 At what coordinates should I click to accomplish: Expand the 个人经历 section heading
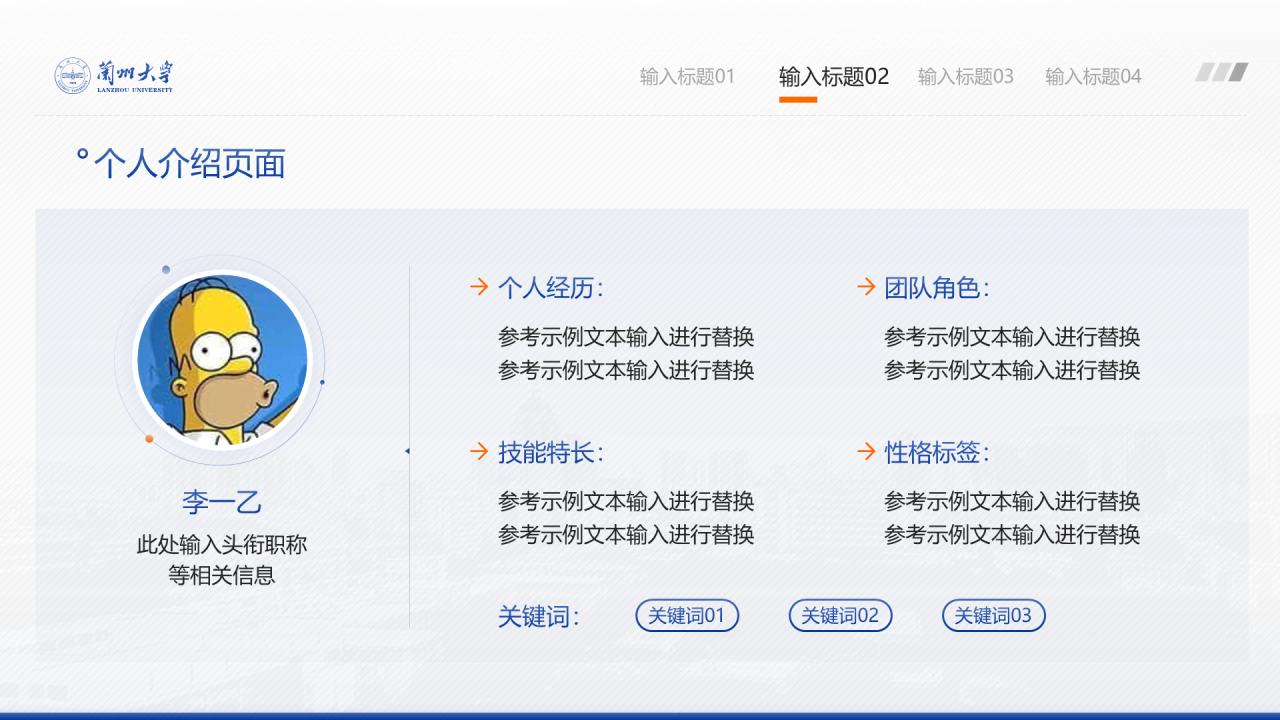pos(548,287)
